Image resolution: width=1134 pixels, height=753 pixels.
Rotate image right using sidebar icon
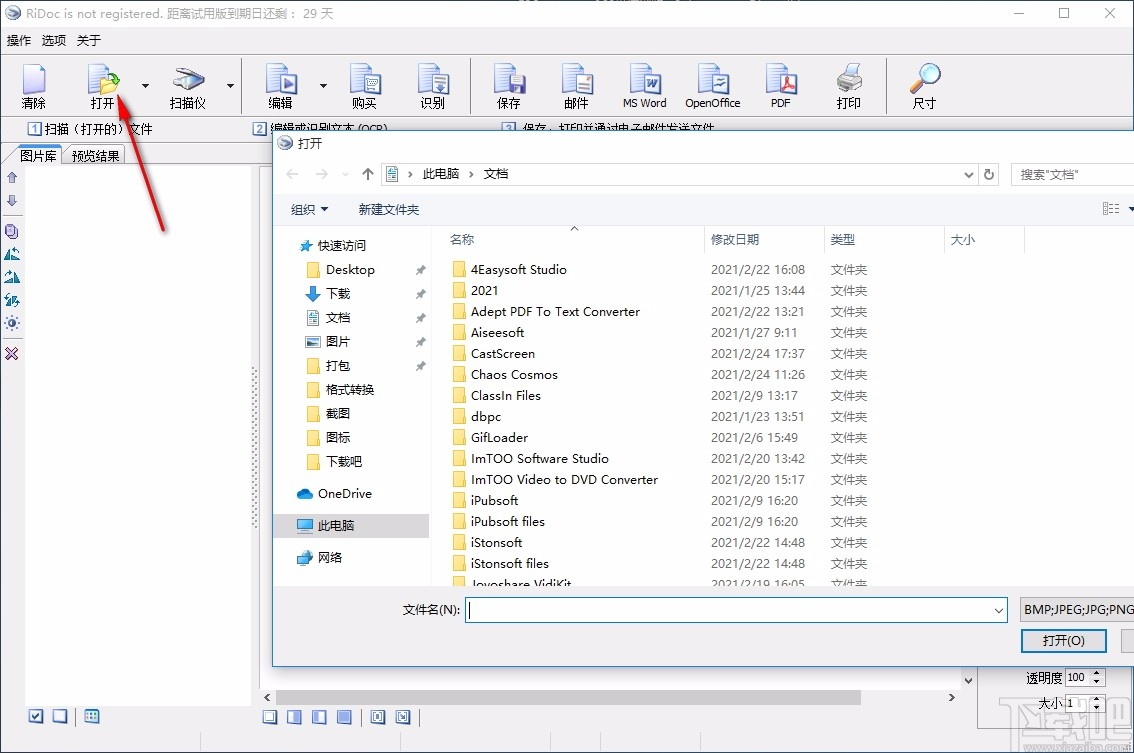pos(12,277)
